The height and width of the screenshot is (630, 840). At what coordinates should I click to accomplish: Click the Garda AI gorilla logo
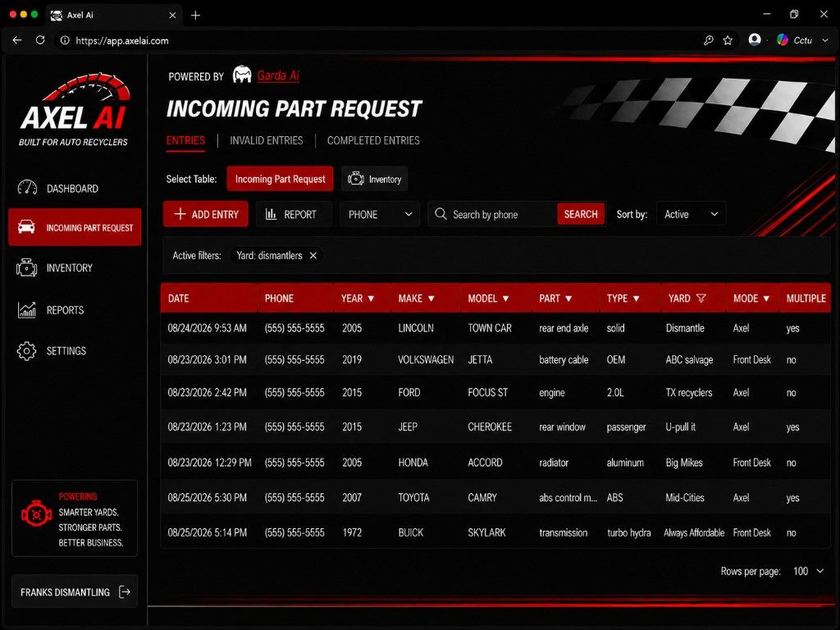pos(242,74)
